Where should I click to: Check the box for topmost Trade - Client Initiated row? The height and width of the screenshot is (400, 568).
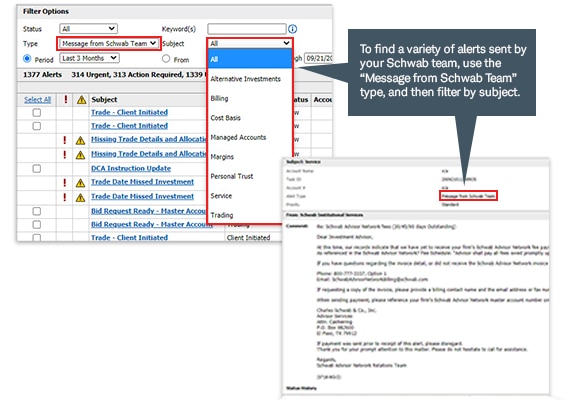[37, 113]
